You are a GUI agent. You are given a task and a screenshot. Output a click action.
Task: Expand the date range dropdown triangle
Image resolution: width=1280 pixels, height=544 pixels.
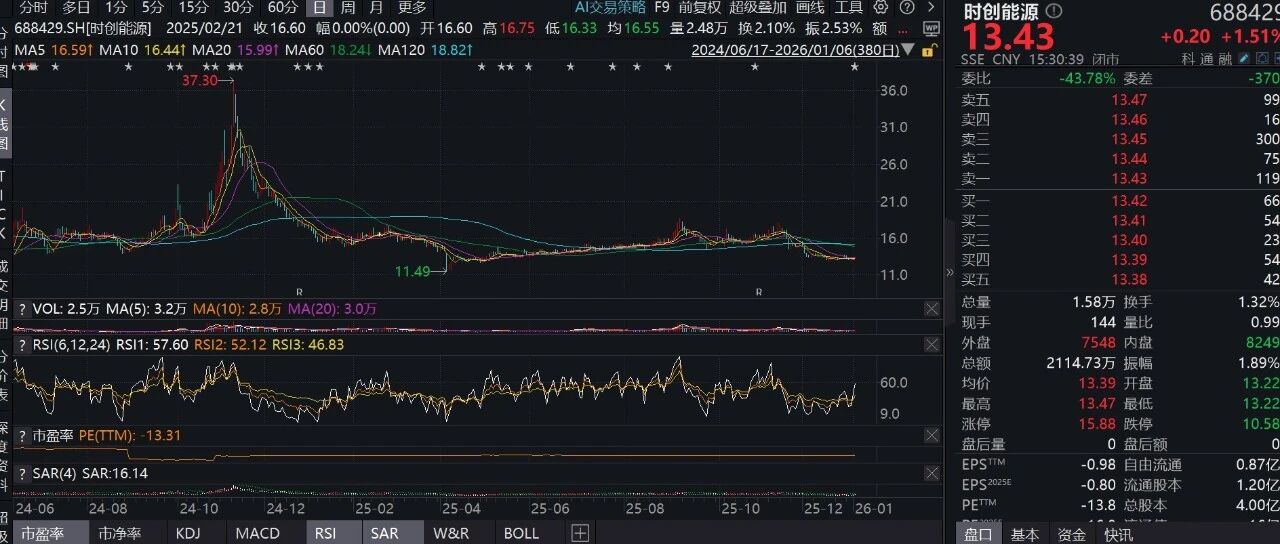(908, 49)
